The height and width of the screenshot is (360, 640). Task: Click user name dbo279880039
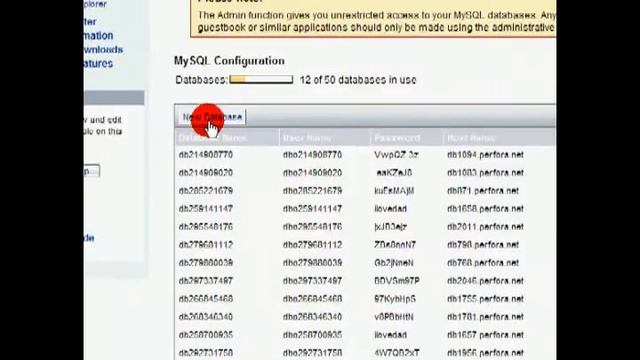[x=312, y=262]
